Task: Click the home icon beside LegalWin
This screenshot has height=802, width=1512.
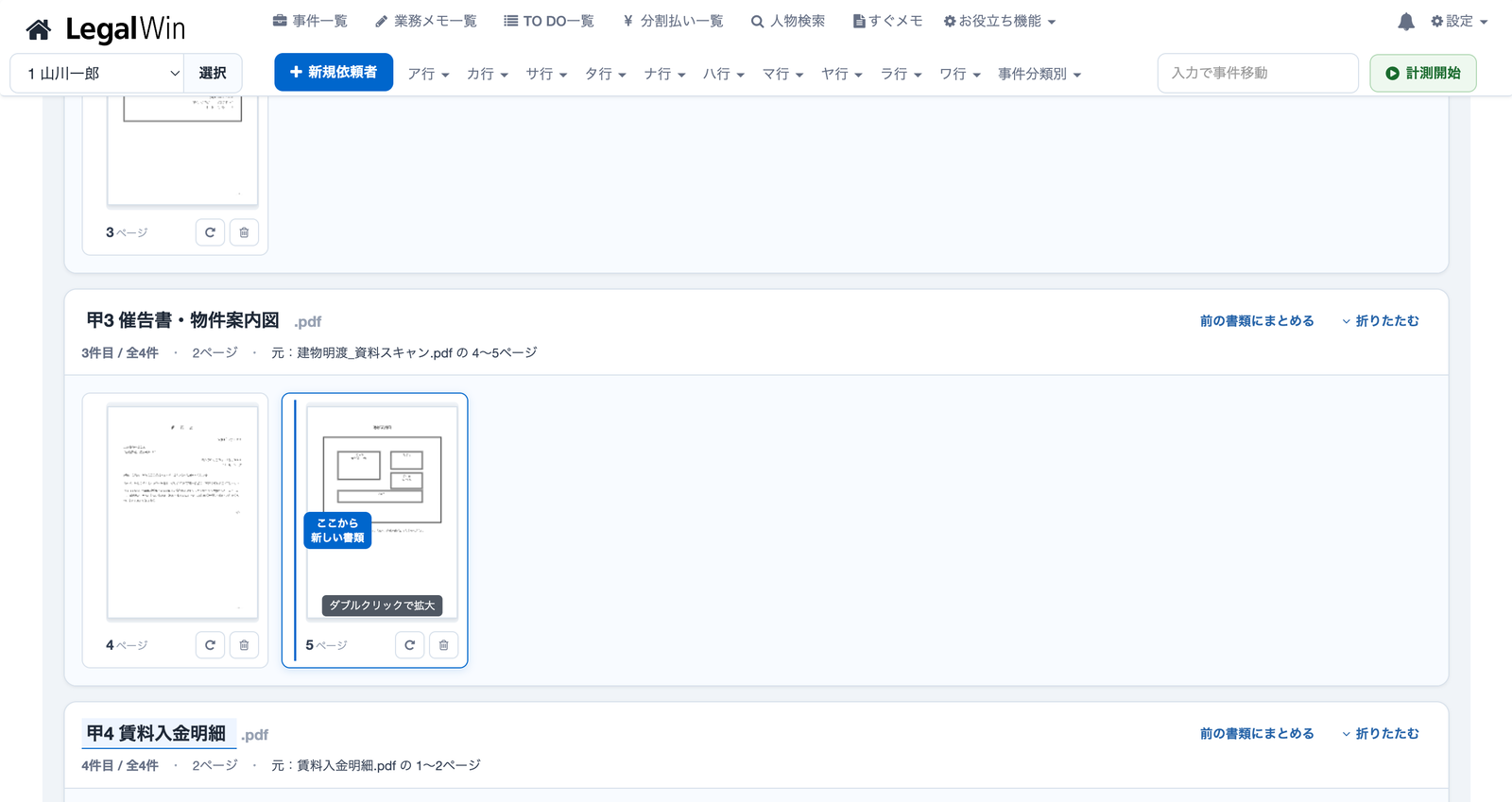Action: [39, 30]
